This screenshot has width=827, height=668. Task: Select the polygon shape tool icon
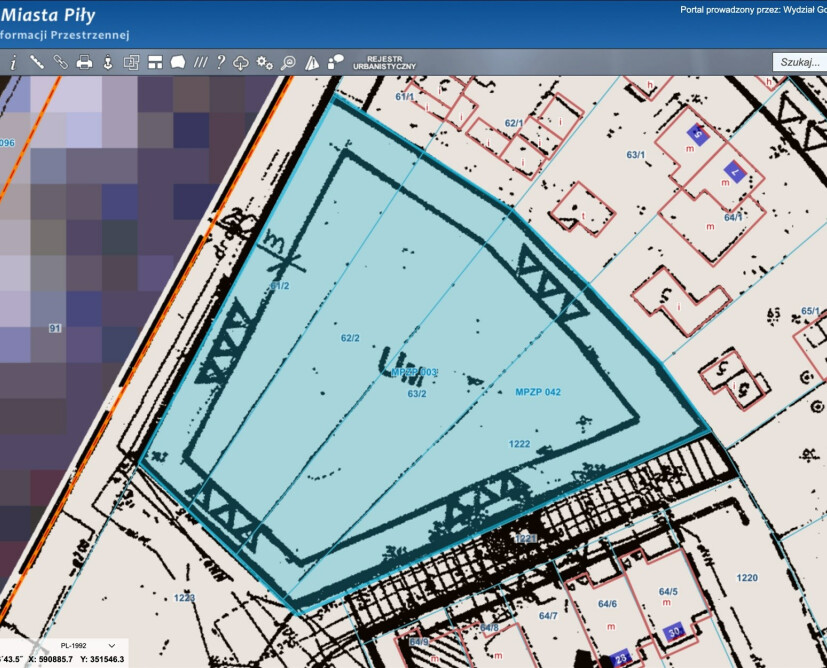177,62
